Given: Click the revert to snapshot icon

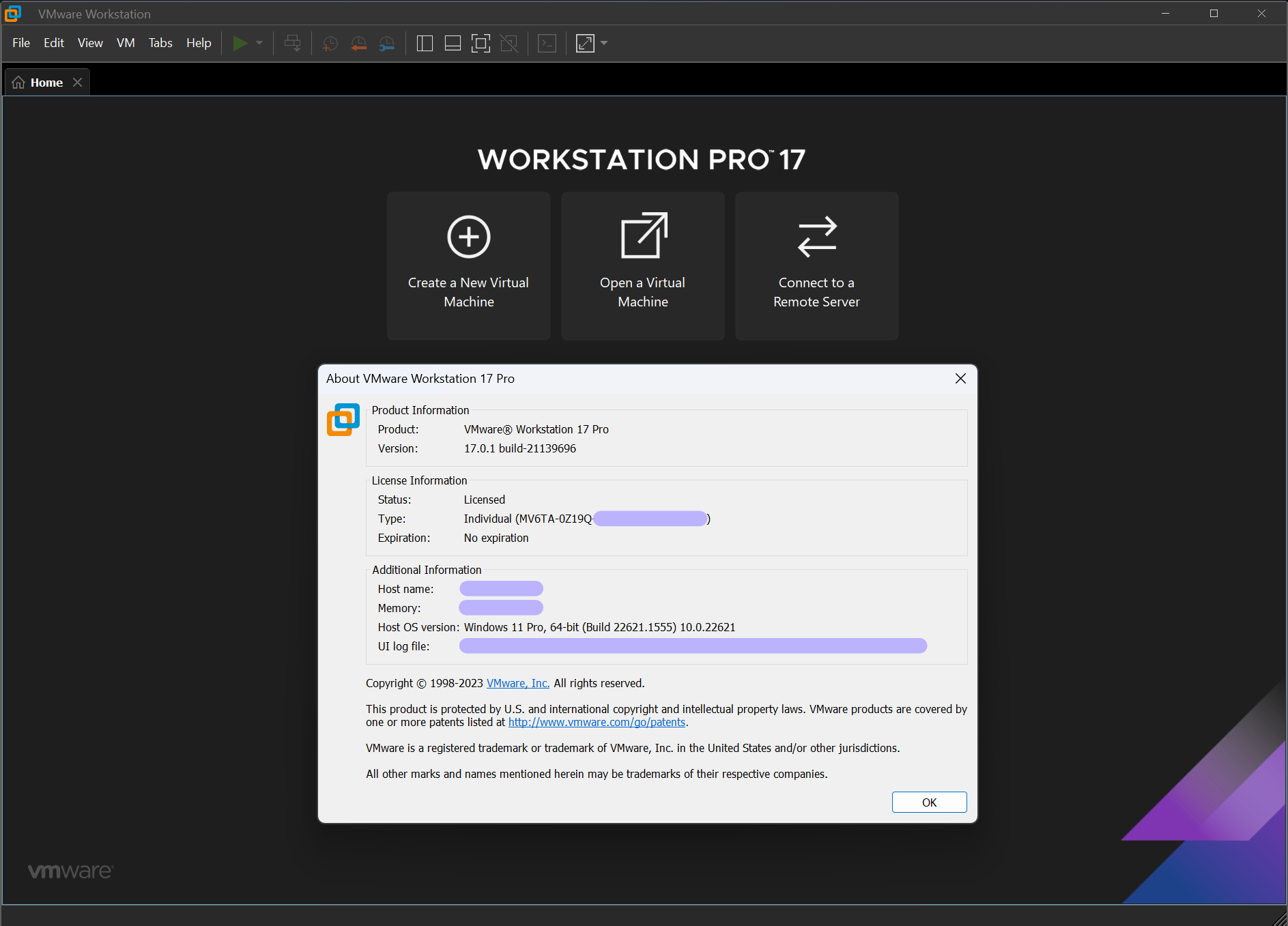Looking at the screenshot, I should pos(358,44).
